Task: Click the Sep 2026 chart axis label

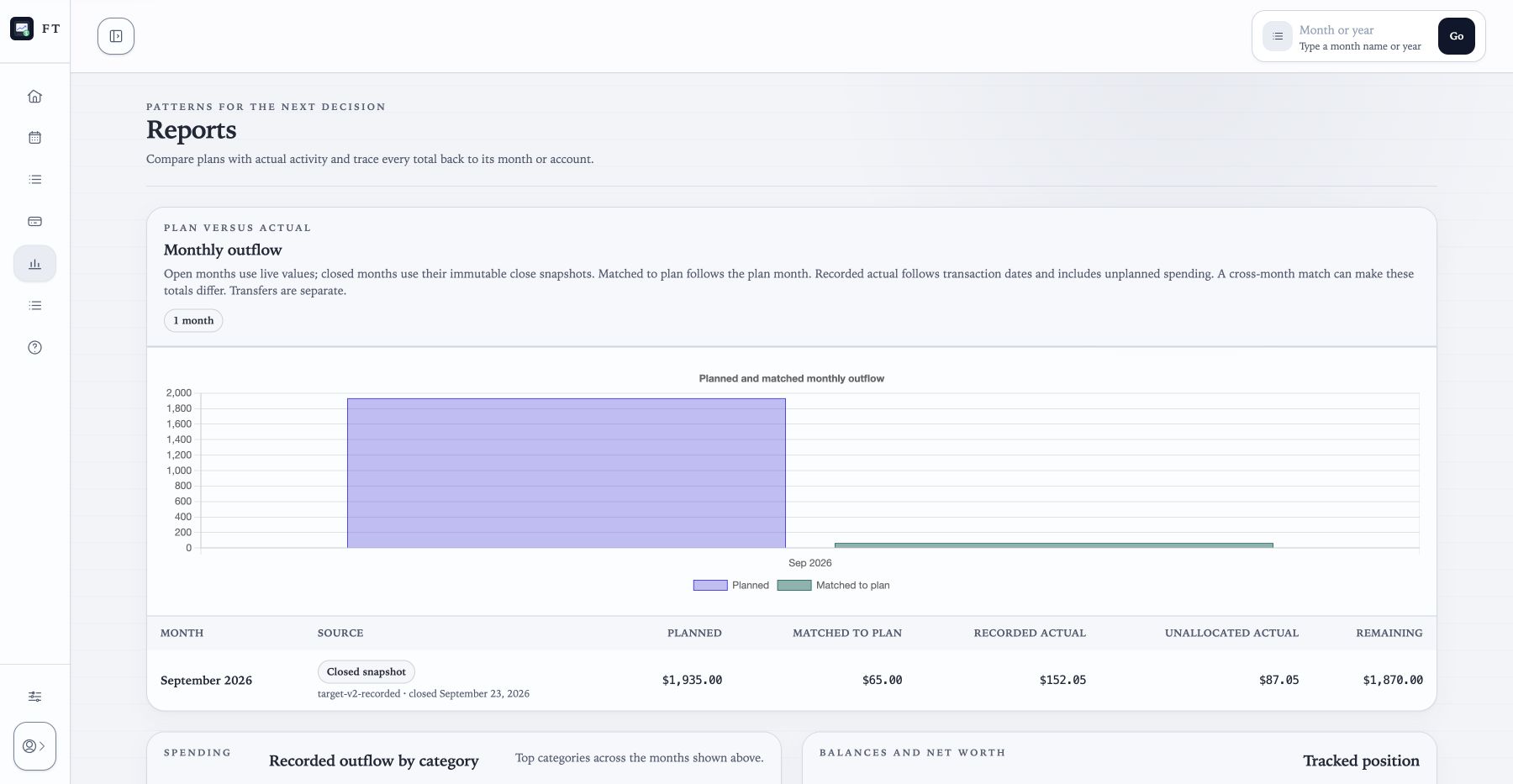Action: point(809,563)
